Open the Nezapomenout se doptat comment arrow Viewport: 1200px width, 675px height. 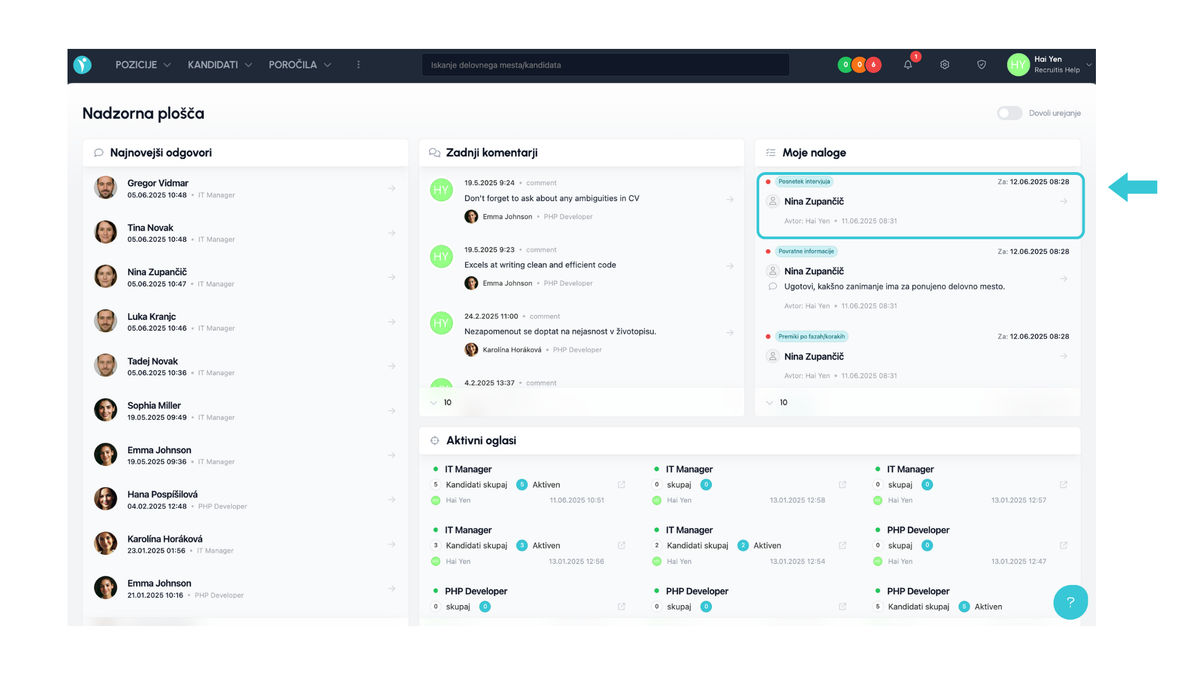point(730,332)
